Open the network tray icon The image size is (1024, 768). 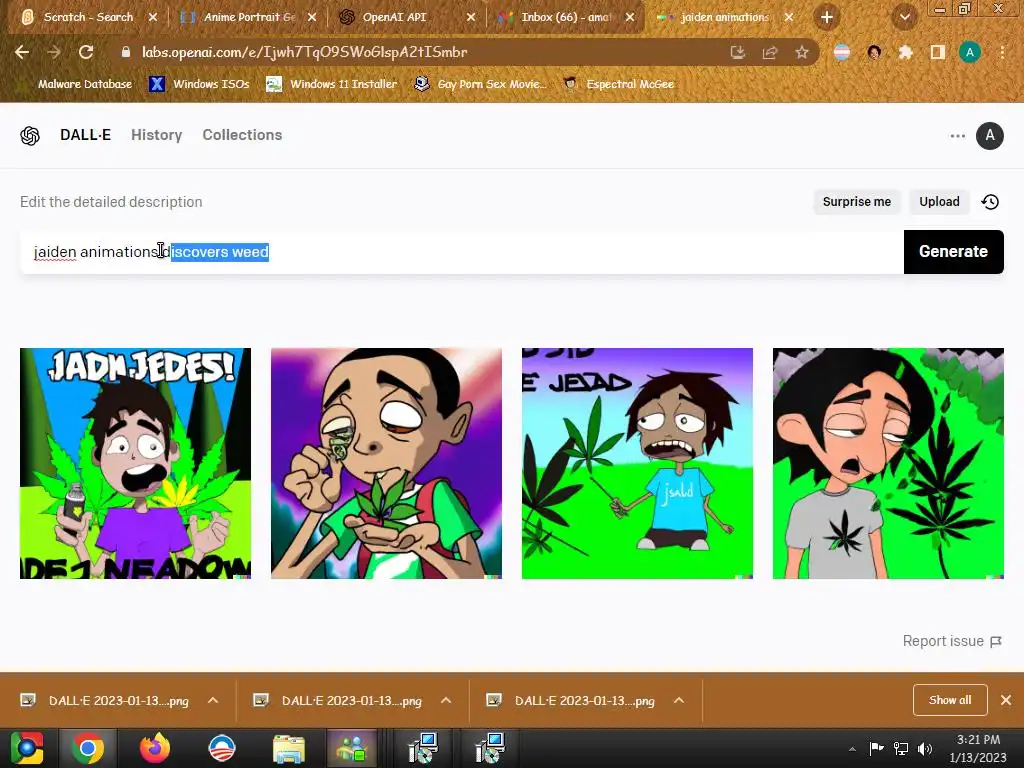pyautogui.click(x=901, y=749)
